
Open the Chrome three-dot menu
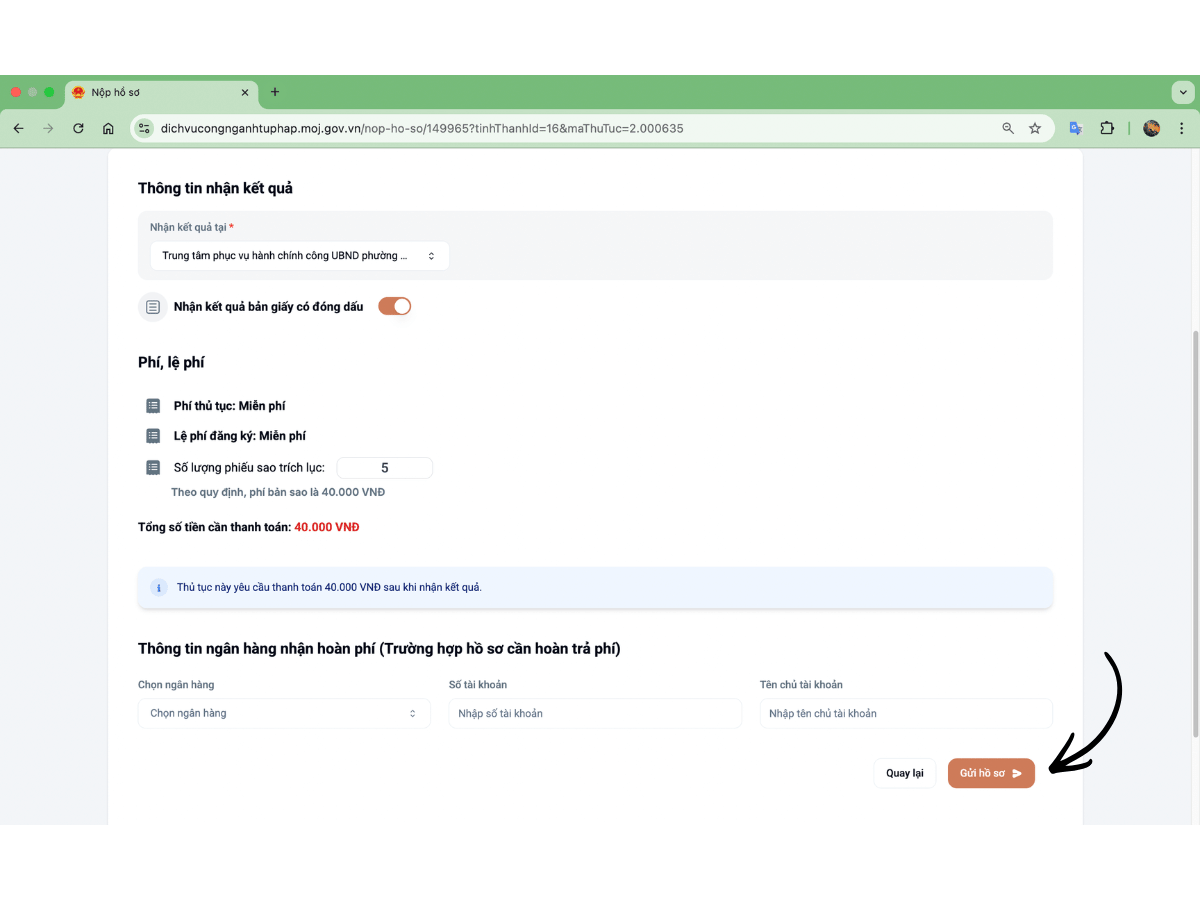point(1182,128)
